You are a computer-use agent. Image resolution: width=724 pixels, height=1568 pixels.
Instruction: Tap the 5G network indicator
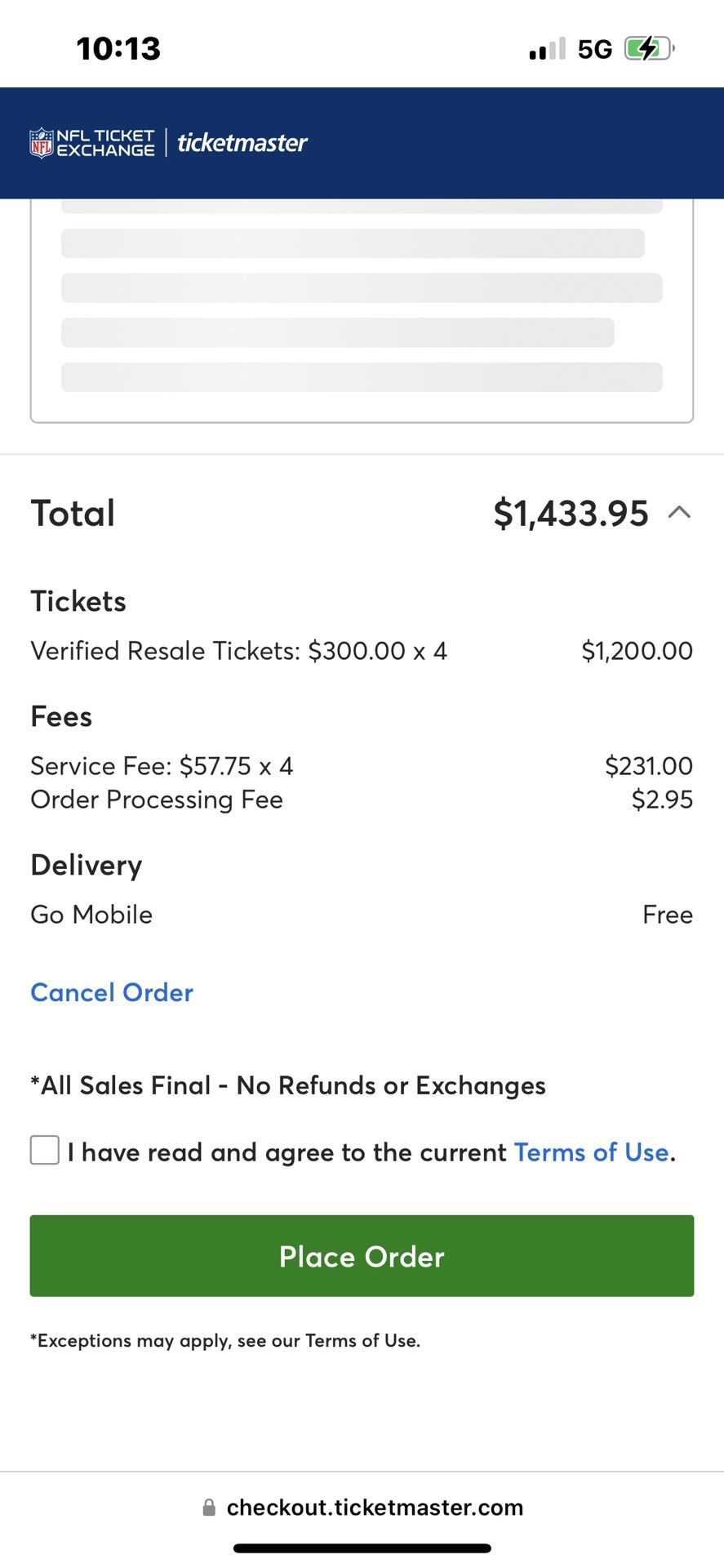coord(595,47)
